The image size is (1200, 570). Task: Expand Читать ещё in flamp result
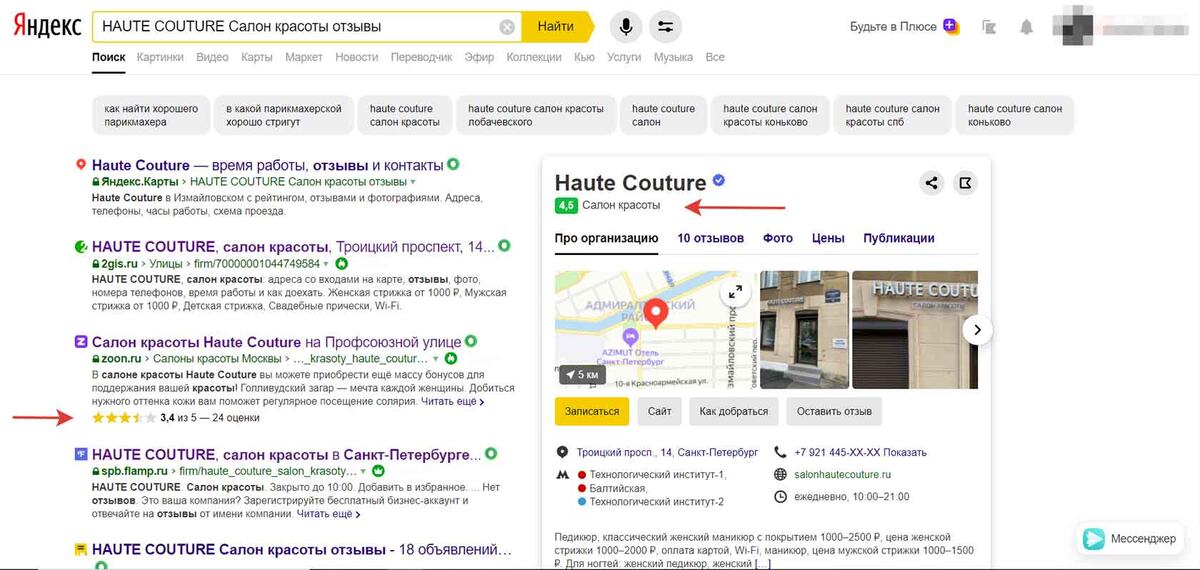(x=329, y=514)
